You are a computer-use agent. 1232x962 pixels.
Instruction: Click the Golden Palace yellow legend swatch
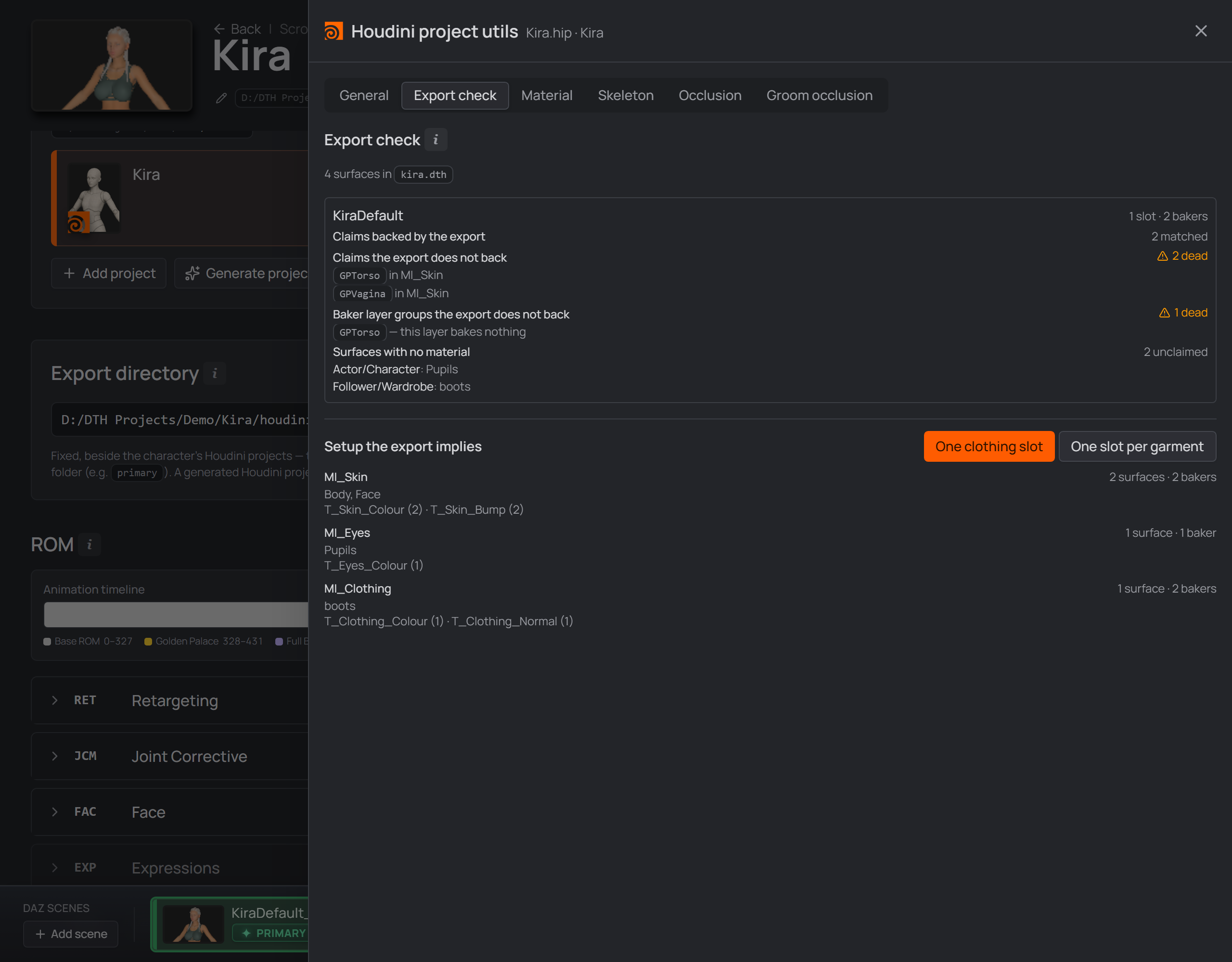coord(148,642)
